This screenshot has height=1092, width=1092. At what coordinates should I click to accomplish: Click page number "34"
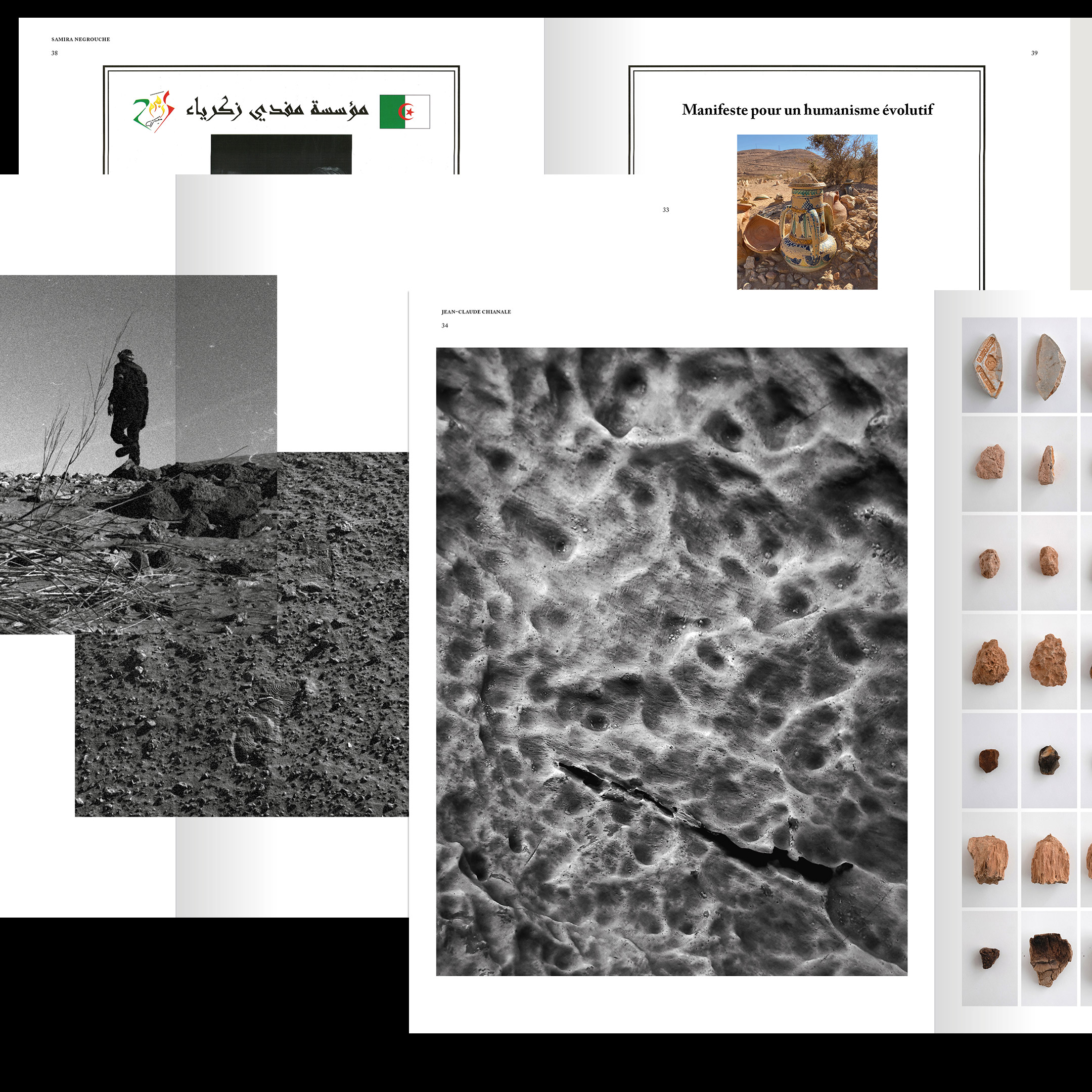(x=445, y=326)
